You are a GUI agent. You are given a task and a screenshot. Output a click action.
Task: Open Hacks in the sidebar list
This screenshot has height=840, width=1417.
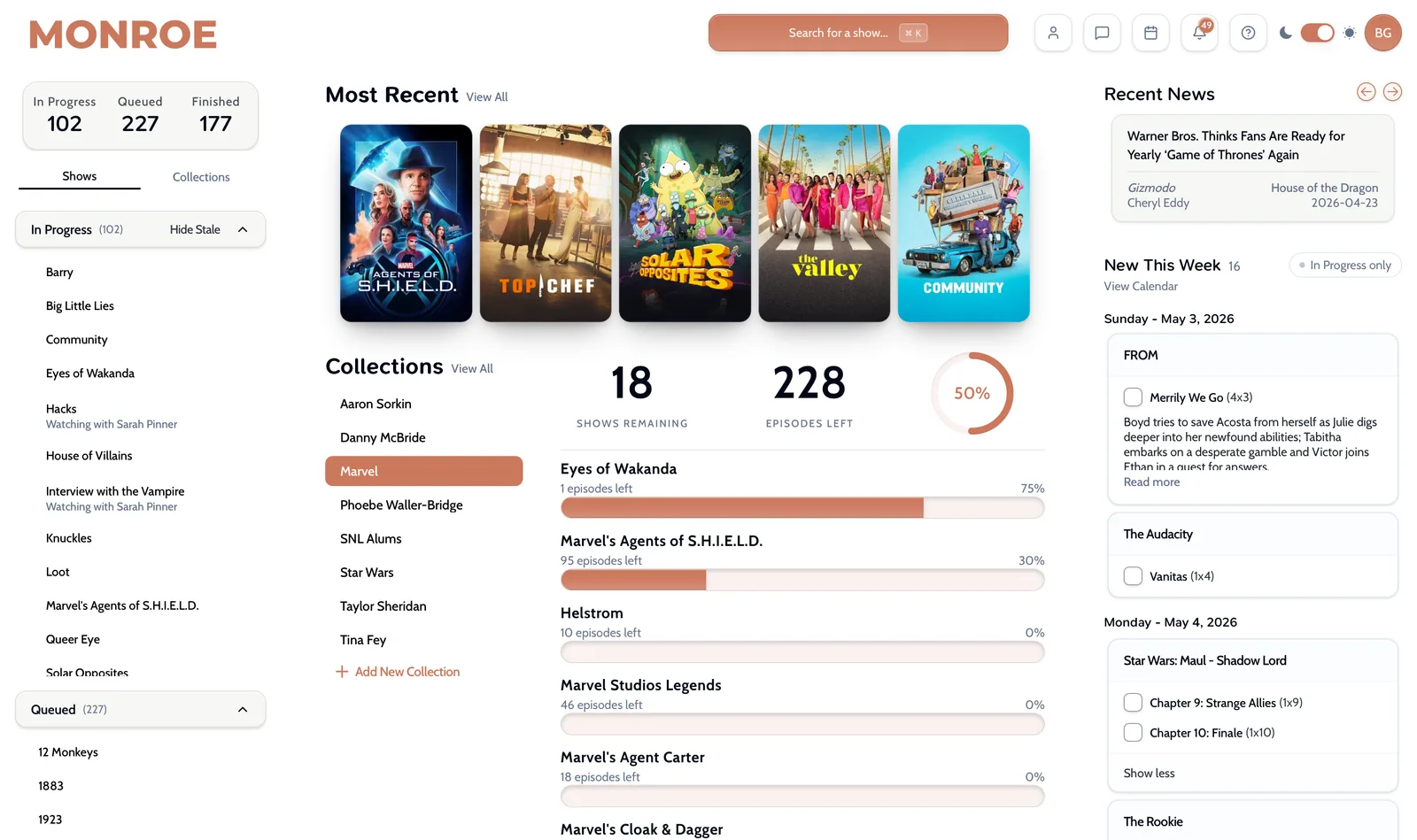coord(61,409)
